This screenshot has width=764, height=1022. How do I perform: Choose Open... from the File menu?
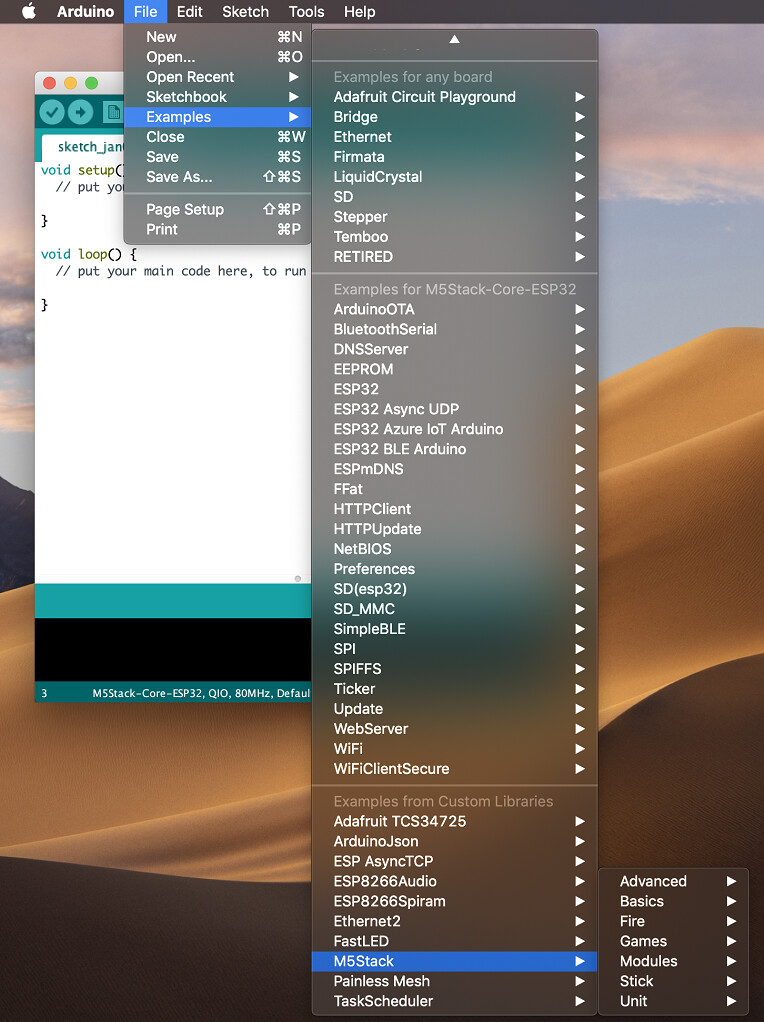[217, 57]
